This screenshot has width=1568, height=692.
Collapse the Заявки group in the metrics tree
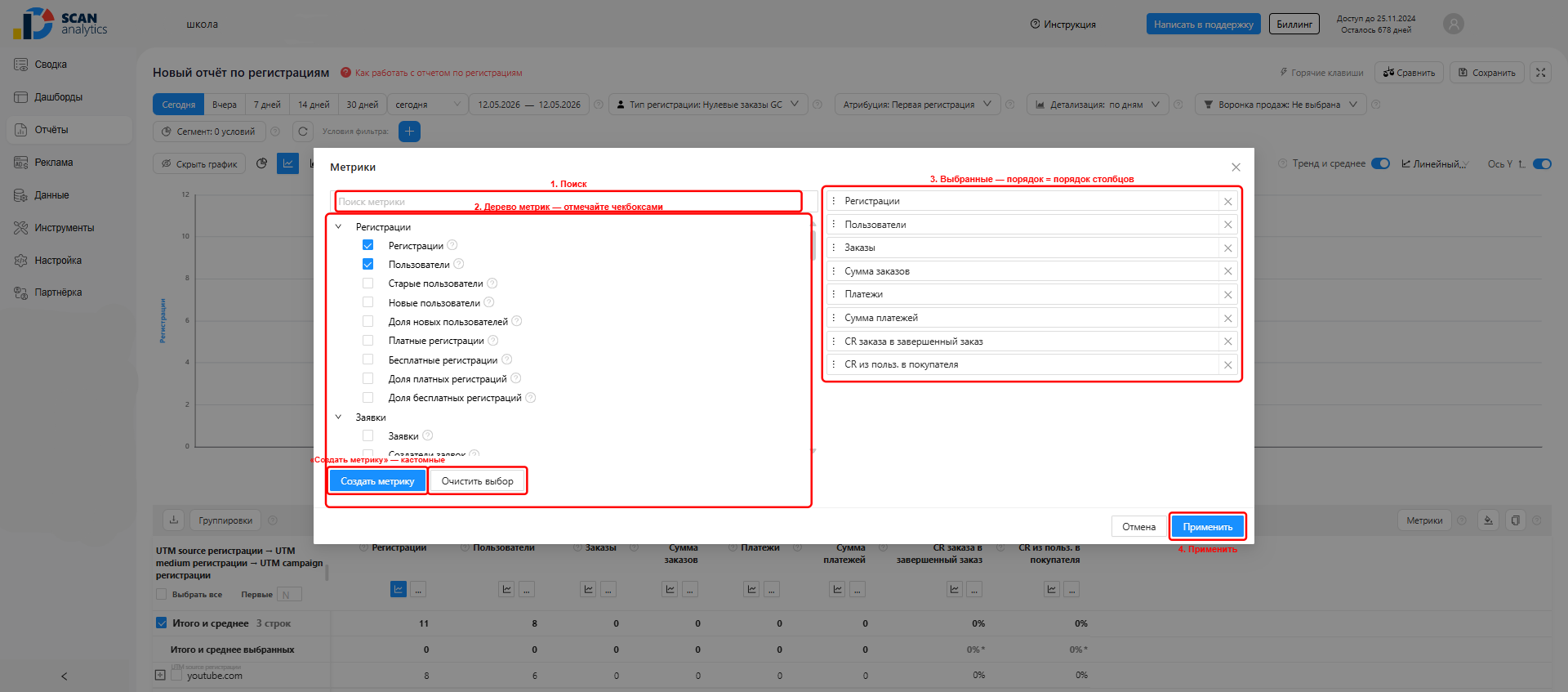[339, 417]
